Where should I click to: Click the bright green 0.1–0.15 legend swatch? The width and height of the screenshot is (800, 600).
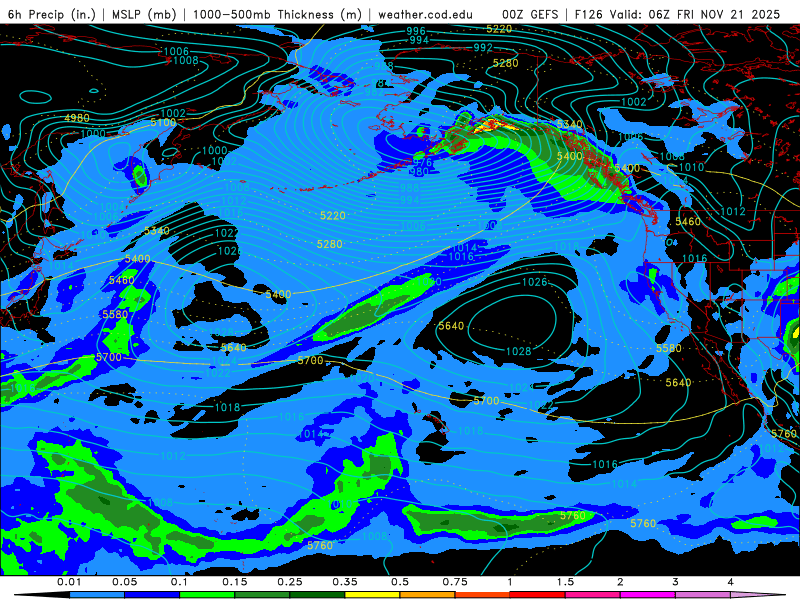pyautogui.click(x=207, y=595)
